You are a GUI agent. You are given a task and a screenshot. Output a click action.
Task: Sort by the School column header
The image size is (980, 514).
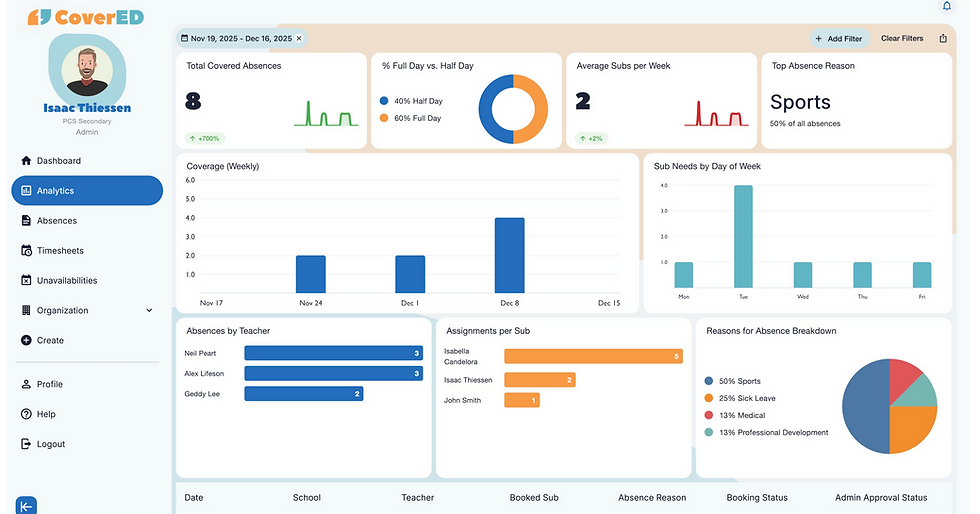pos(306,498)
